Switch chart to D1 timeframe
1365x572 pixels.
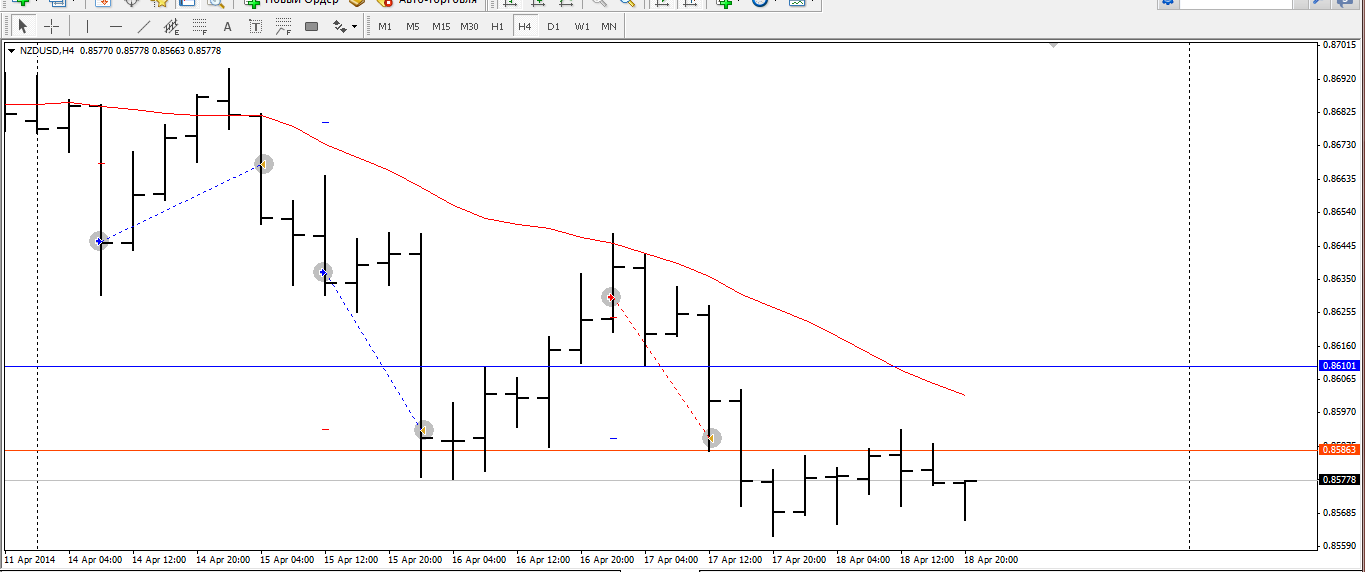coord(553,26)
